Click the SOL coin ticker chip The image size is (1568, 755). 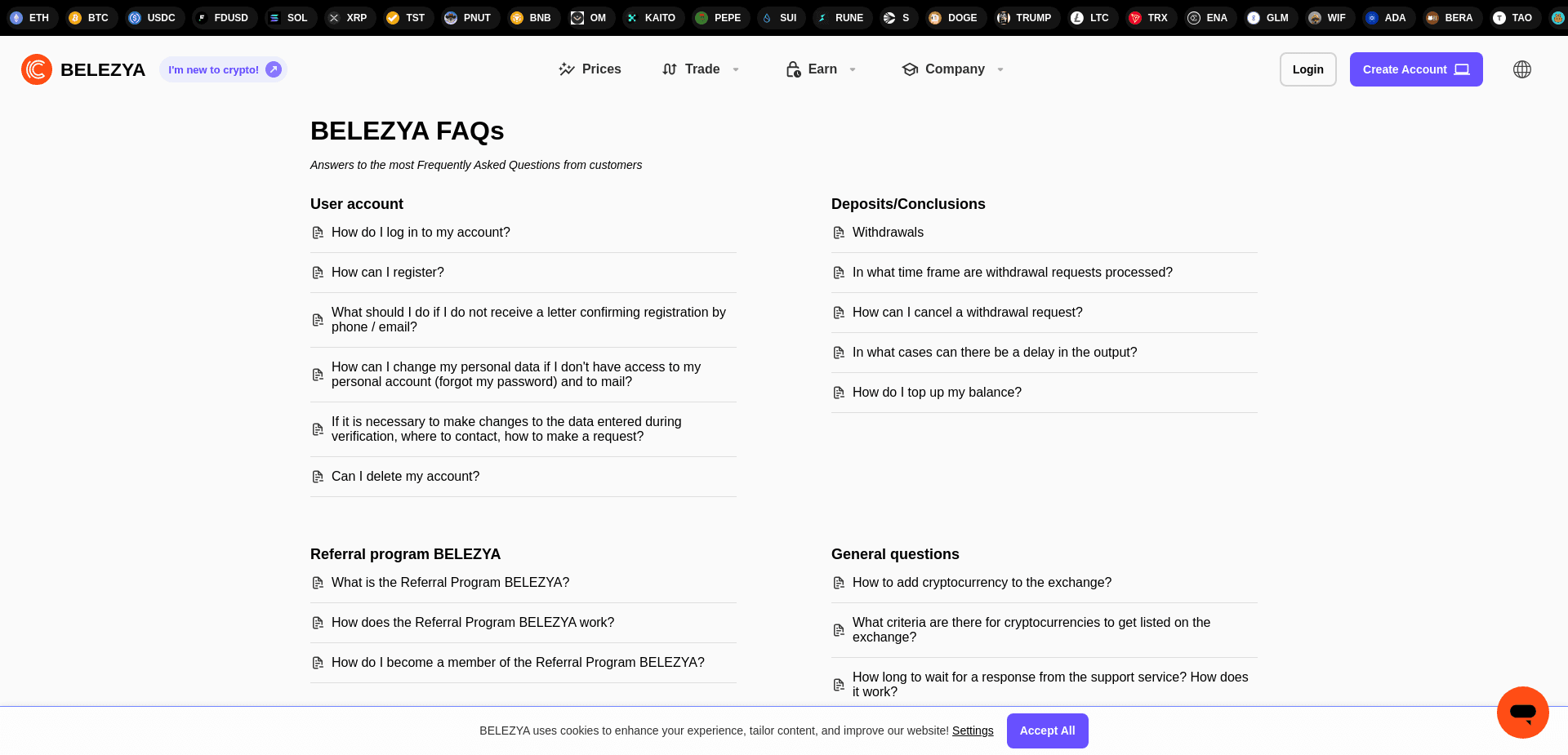point(288,18)
